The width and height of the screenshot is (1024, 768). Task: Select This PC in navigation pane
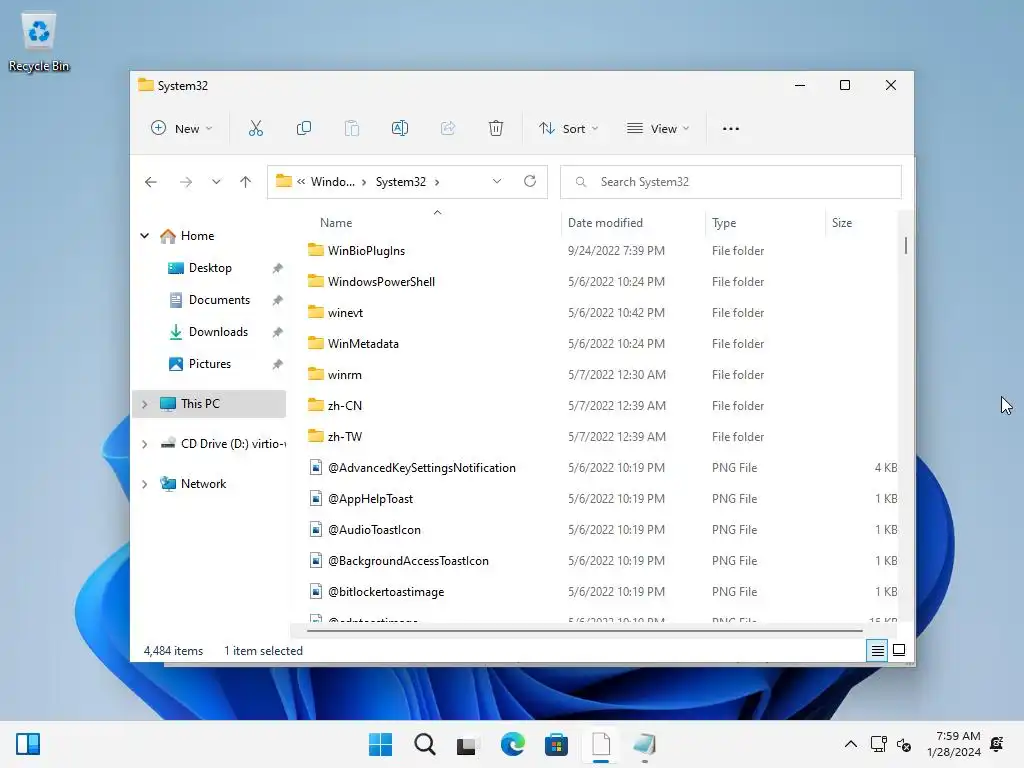[x=210, y=404]
